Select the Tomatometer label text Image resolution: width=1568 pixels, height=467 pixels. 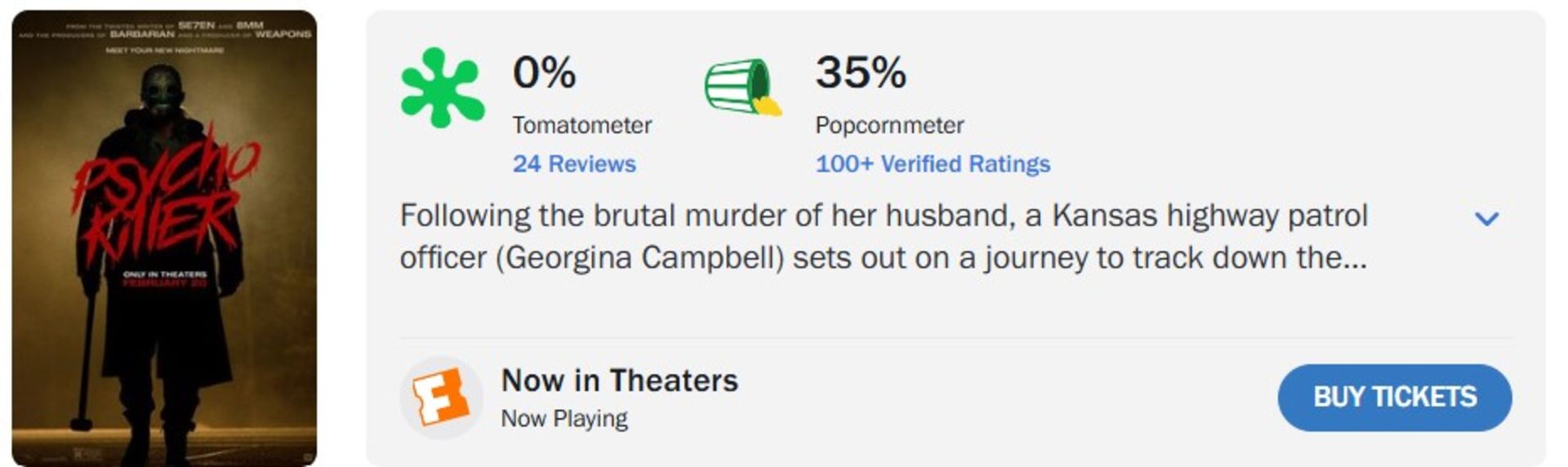coord(582,126)
